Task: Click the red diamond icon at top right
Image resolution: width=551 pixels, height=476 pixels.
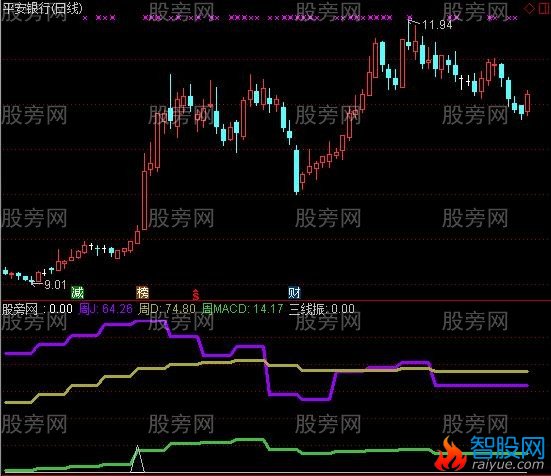Action: [x=529, y=8]
